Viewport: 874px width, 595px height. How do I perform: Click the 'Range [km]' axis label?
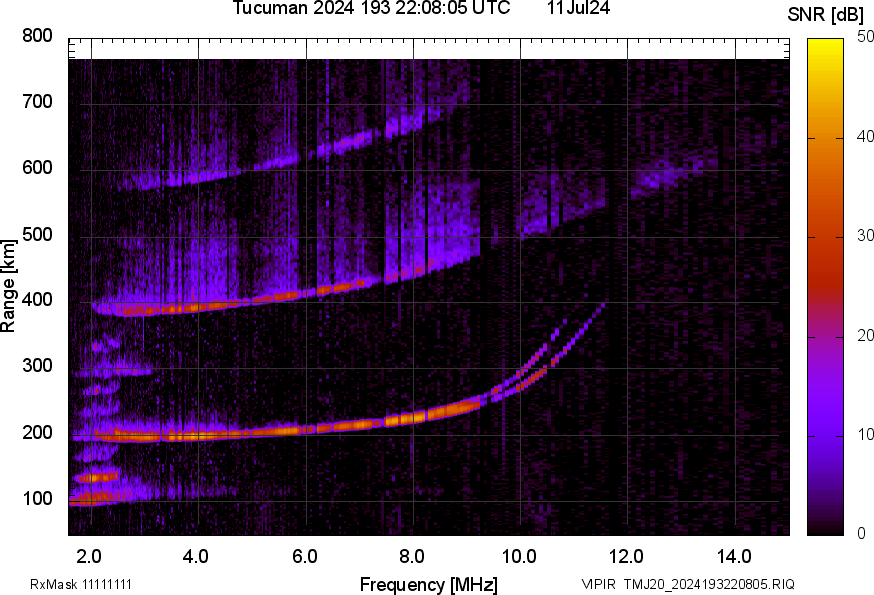pos(8,287)
